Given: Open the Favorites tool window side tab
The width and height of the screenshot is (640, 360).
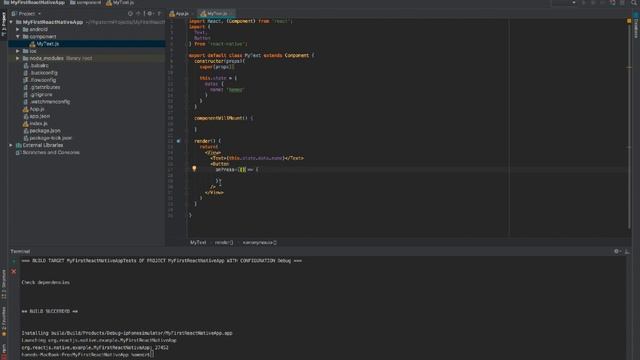Looking at the screenshot, I should [x=4, y=322].
